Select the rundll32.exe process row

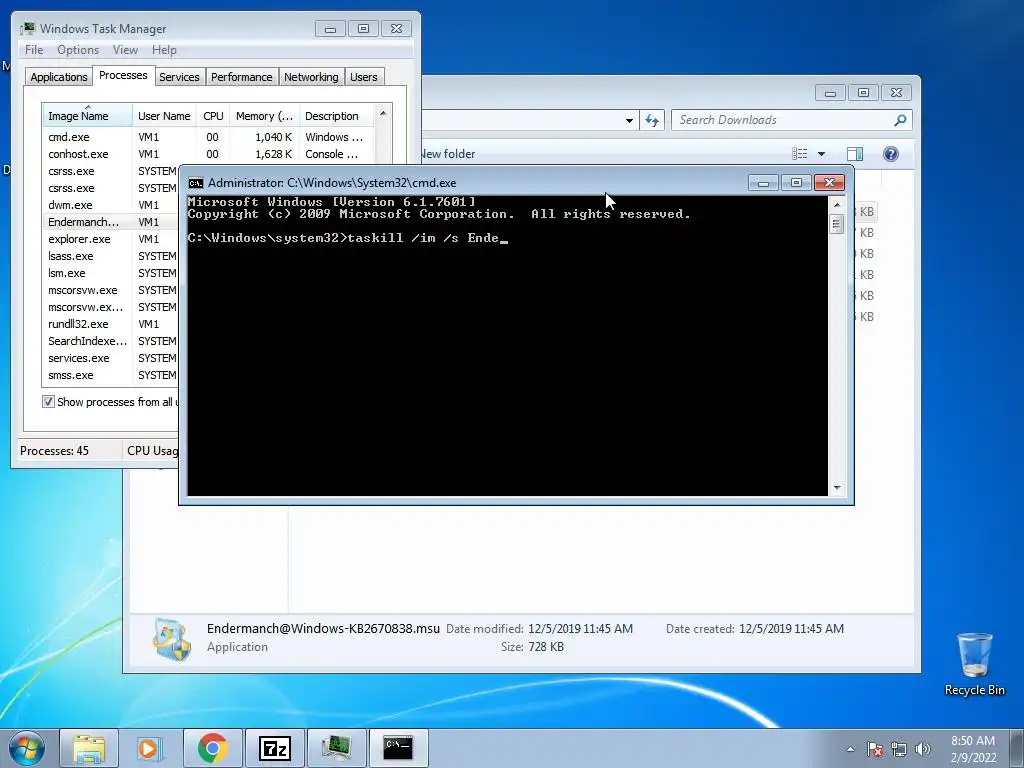point(110,324)
